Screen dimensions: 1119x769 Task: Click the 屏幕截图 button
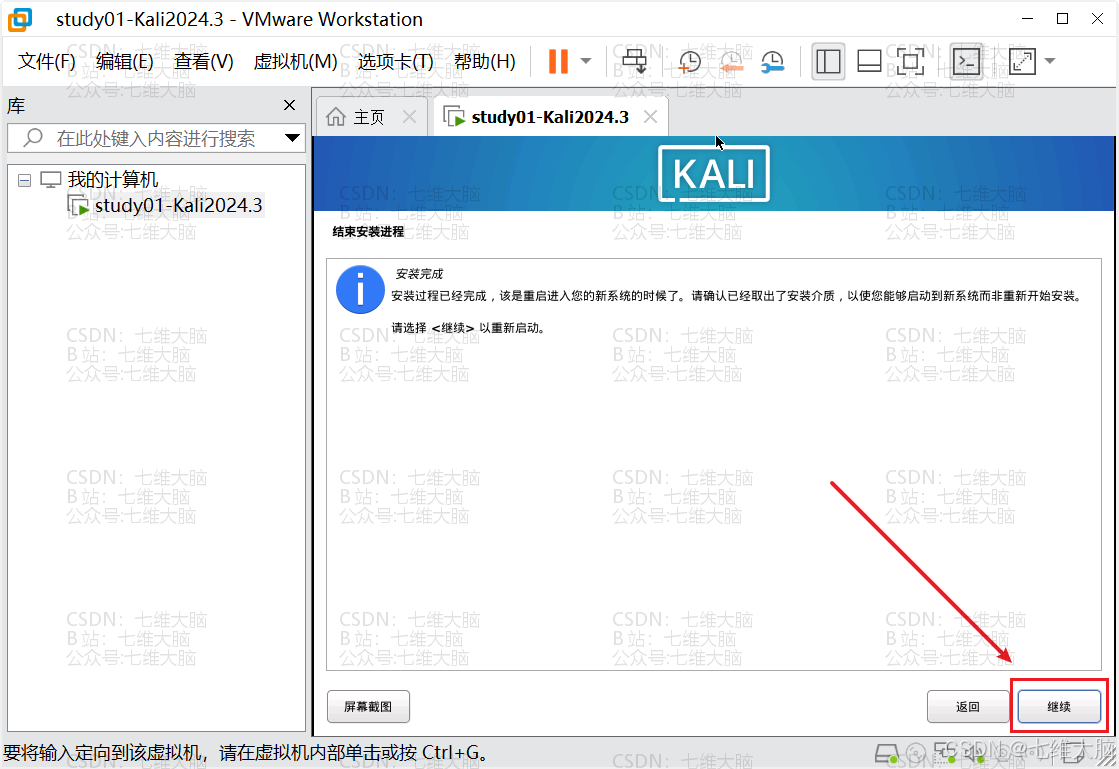368,707
